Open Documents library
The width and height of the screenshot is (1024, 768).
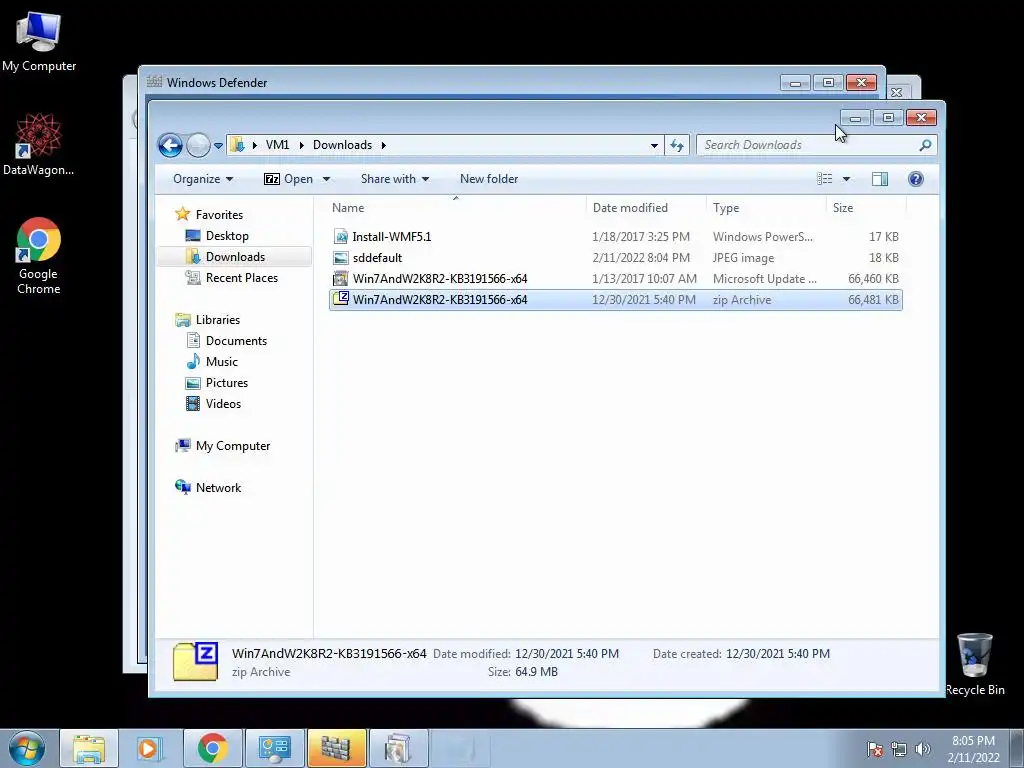pos(236,341)
